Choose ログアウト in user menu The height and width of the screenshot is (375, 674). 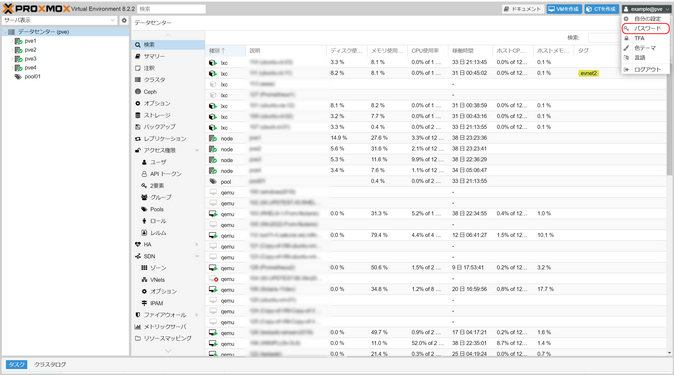coord(645,69)
